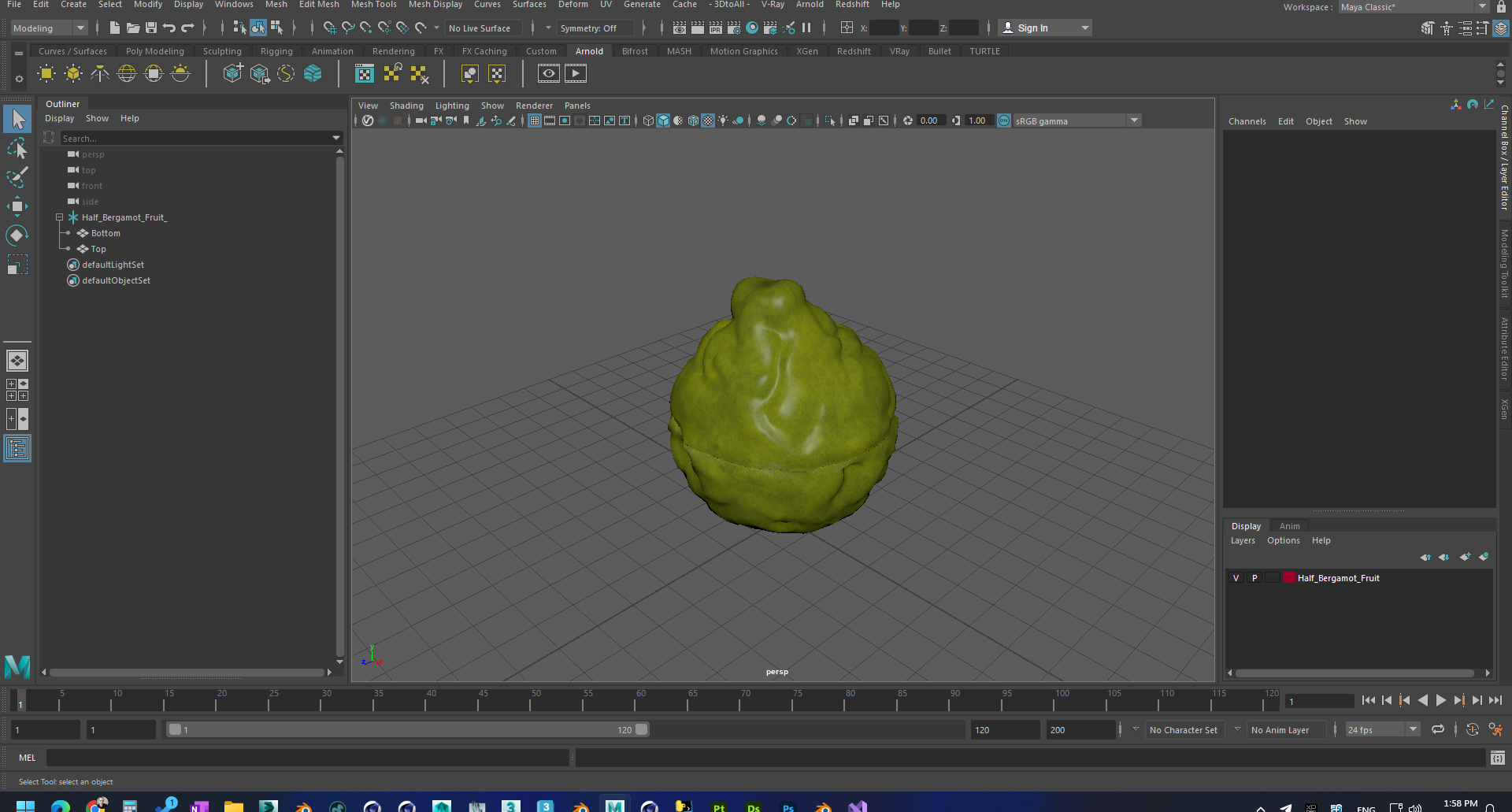Image resolution: width=1512 pixels, height=812 pixels.
Task: Open the Arnold TX Manager
Action: [x=365, y=74]
